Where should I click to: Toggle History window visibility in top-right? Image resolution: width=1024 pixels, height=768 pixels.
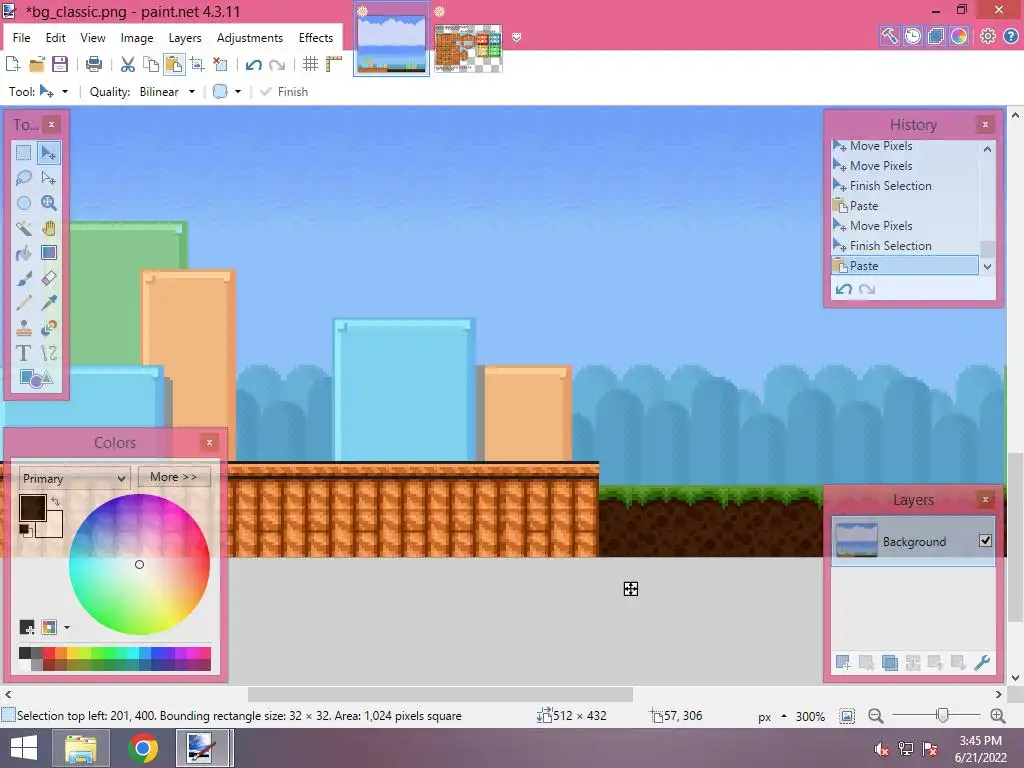pyautogui.click(x=912, y=36)
